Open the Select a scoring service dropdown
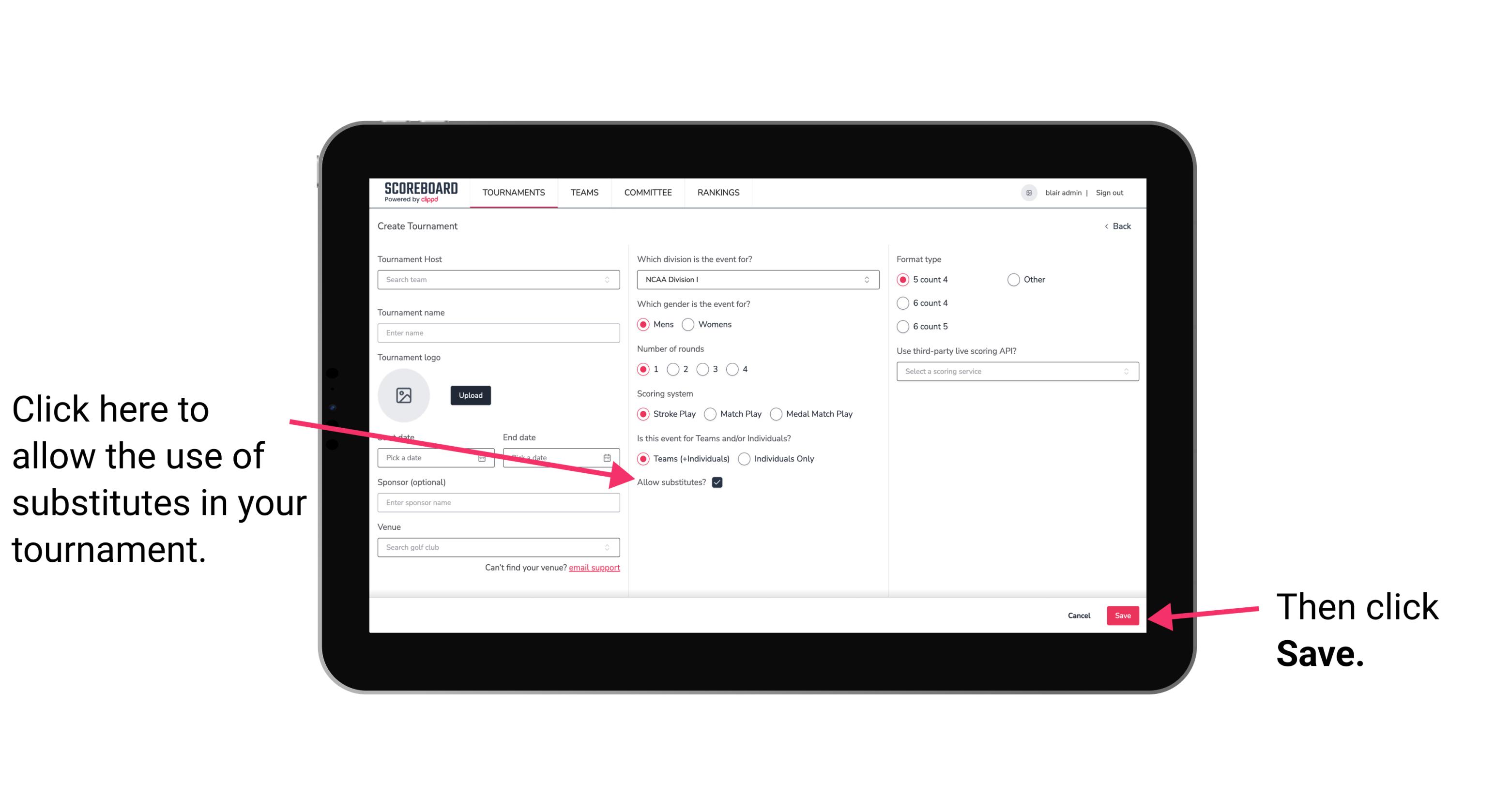The width and height of the screenshot is (1510, 812). pyautogui.click(x=1014, y=371)
